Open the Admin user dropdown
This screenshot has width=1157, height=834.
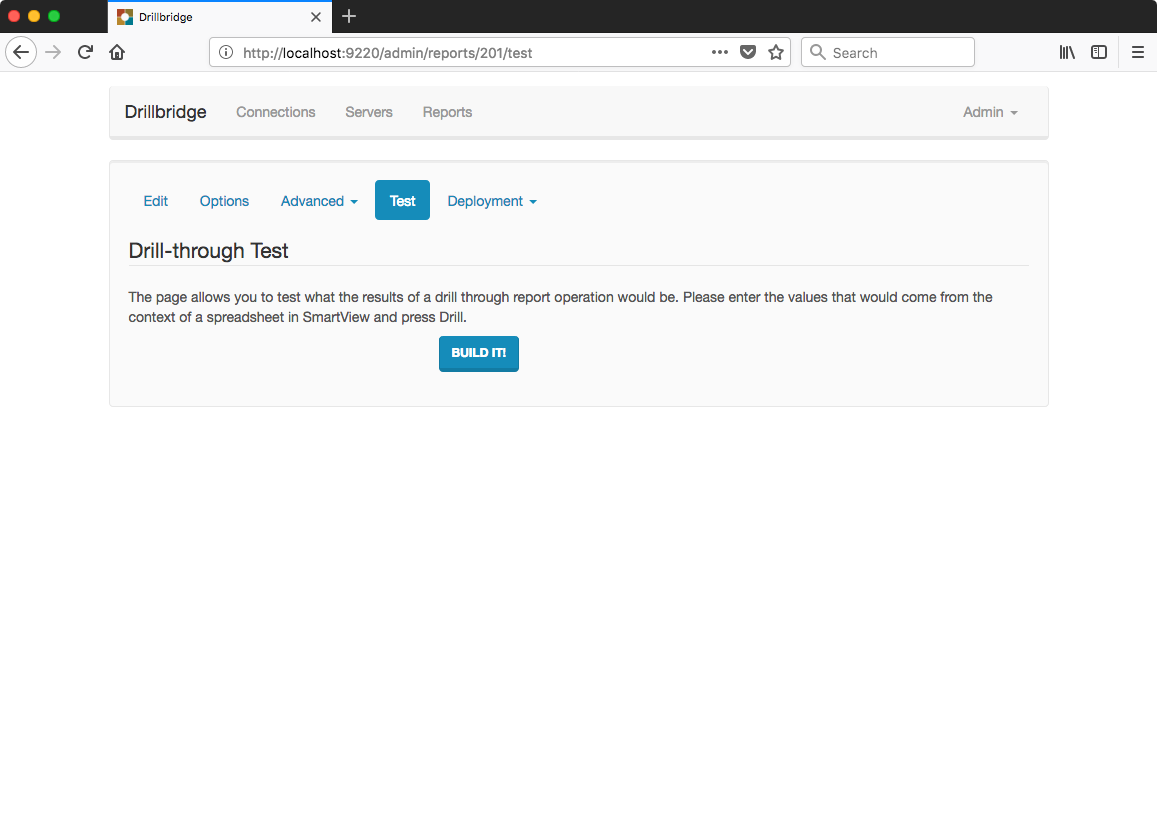pos(990,112)
